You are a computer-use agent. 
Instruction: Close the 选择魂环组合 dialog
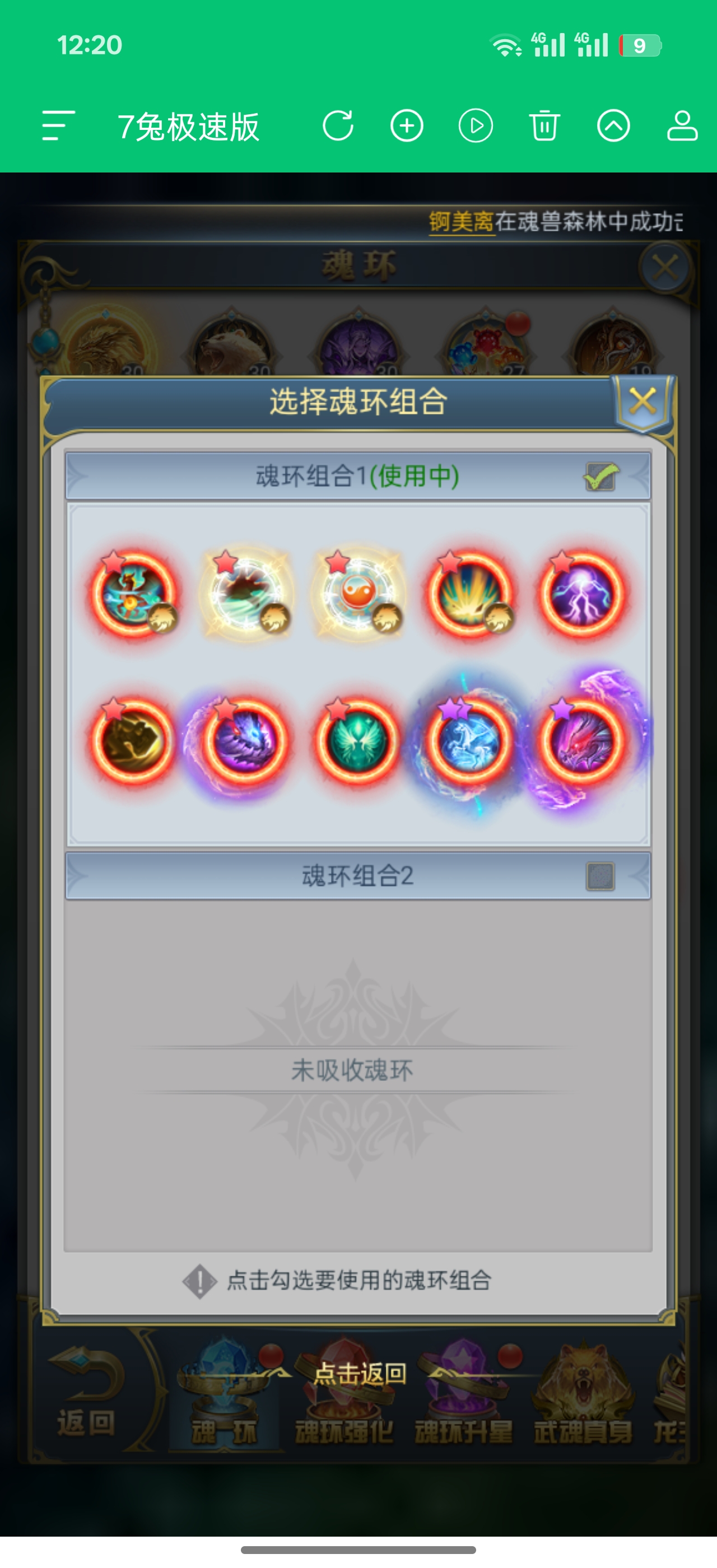pyautogui.click(x=642, y=402)
